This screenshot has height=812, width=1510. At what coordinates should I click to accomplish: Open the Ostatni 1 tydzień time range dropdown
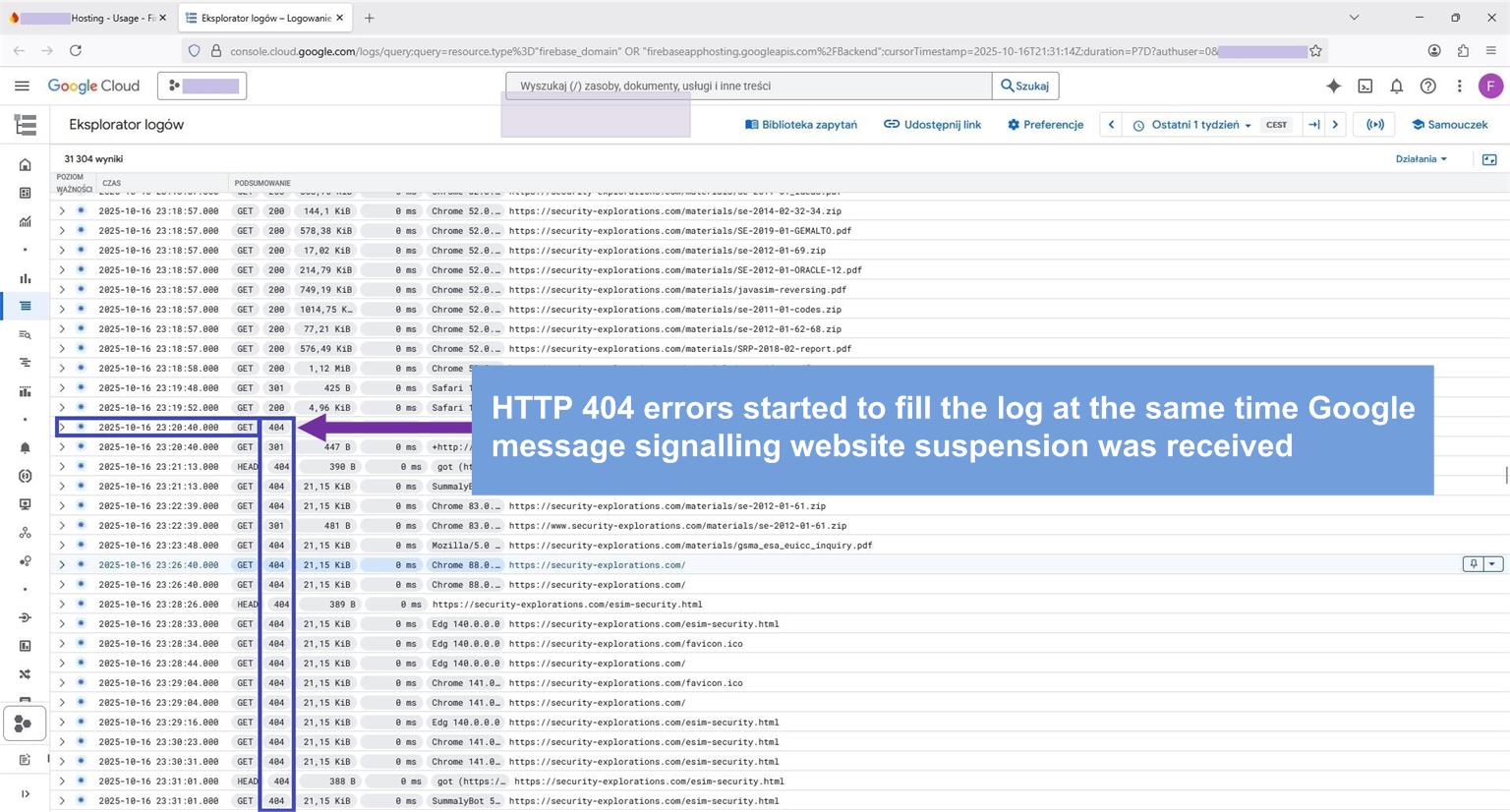(x=1191, y=125)
